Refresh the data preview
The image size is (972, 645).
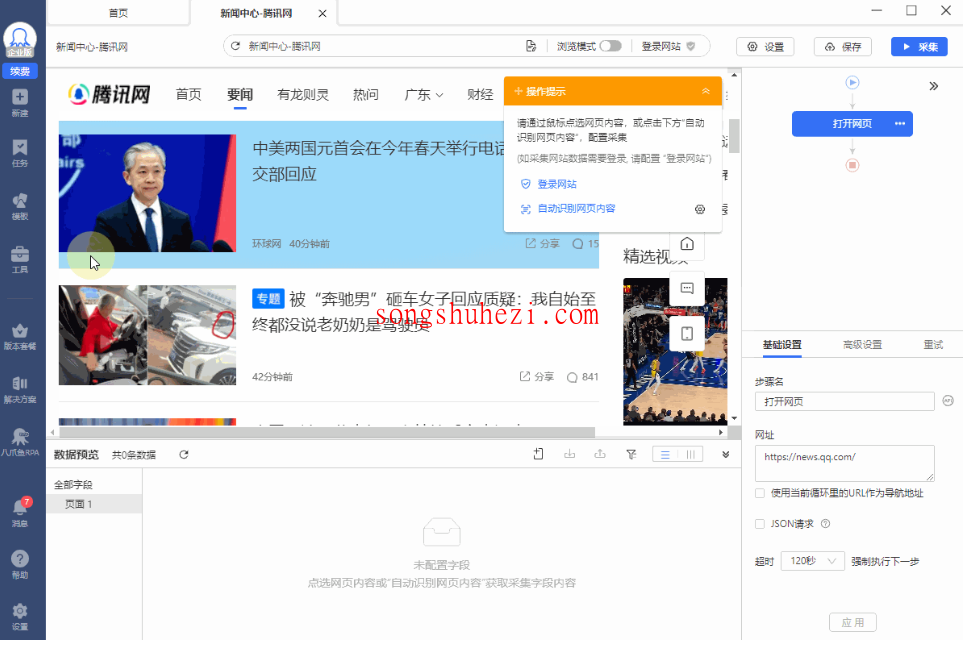click(183, 455)
